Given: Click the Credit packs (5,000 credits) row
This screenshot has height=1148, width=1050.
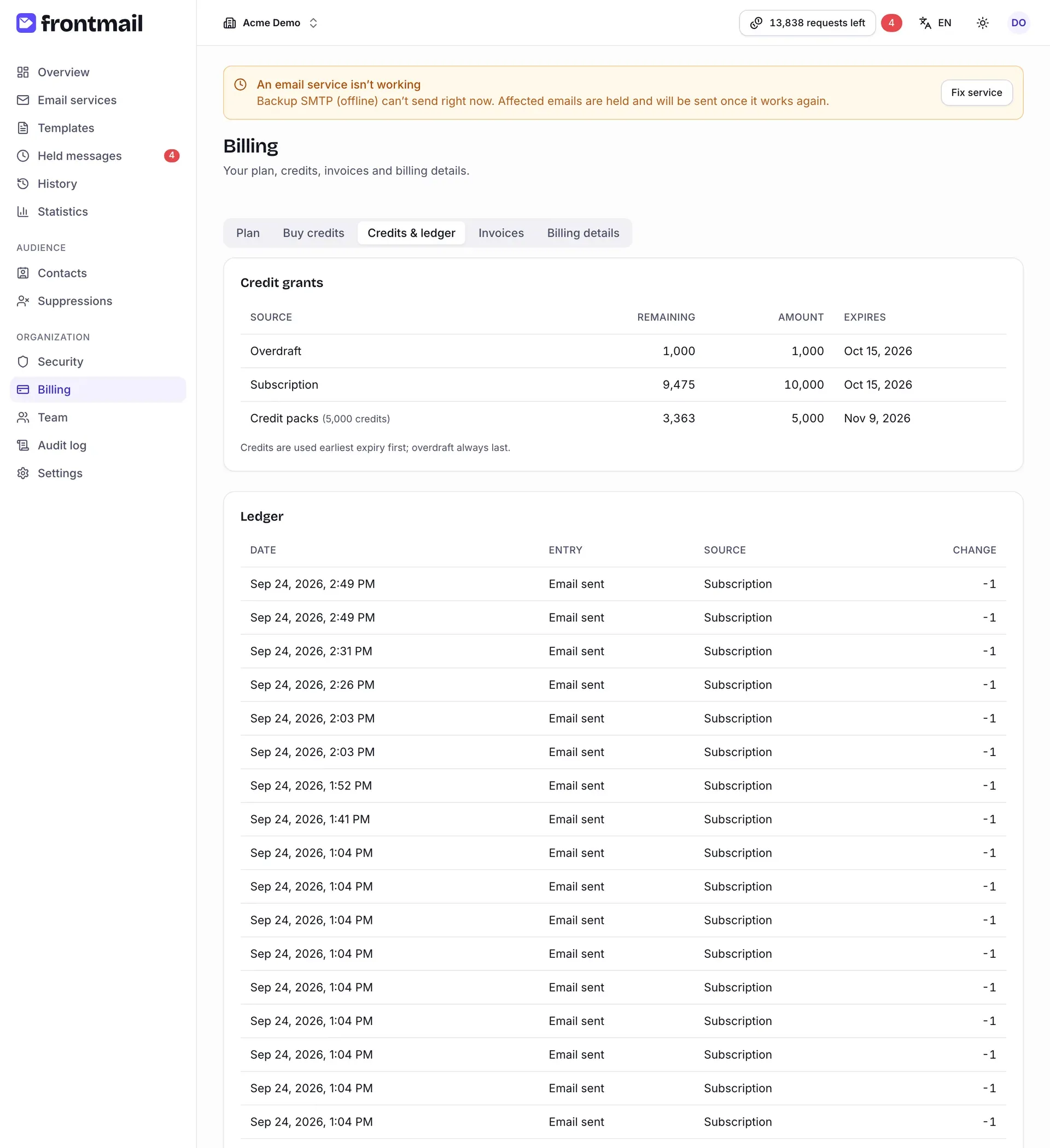Looking at the screenshot, I should tap(623, 419).
